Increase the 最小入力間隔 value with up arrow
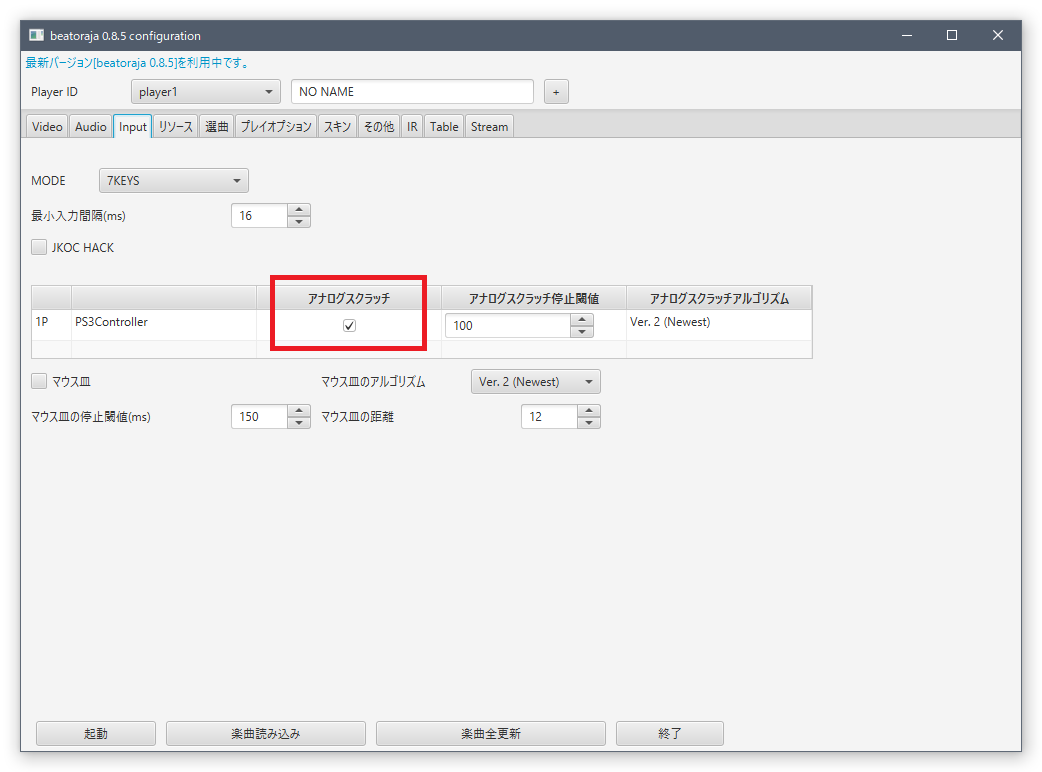This screenshot has width=1042, height=772. tap(299, 210)
